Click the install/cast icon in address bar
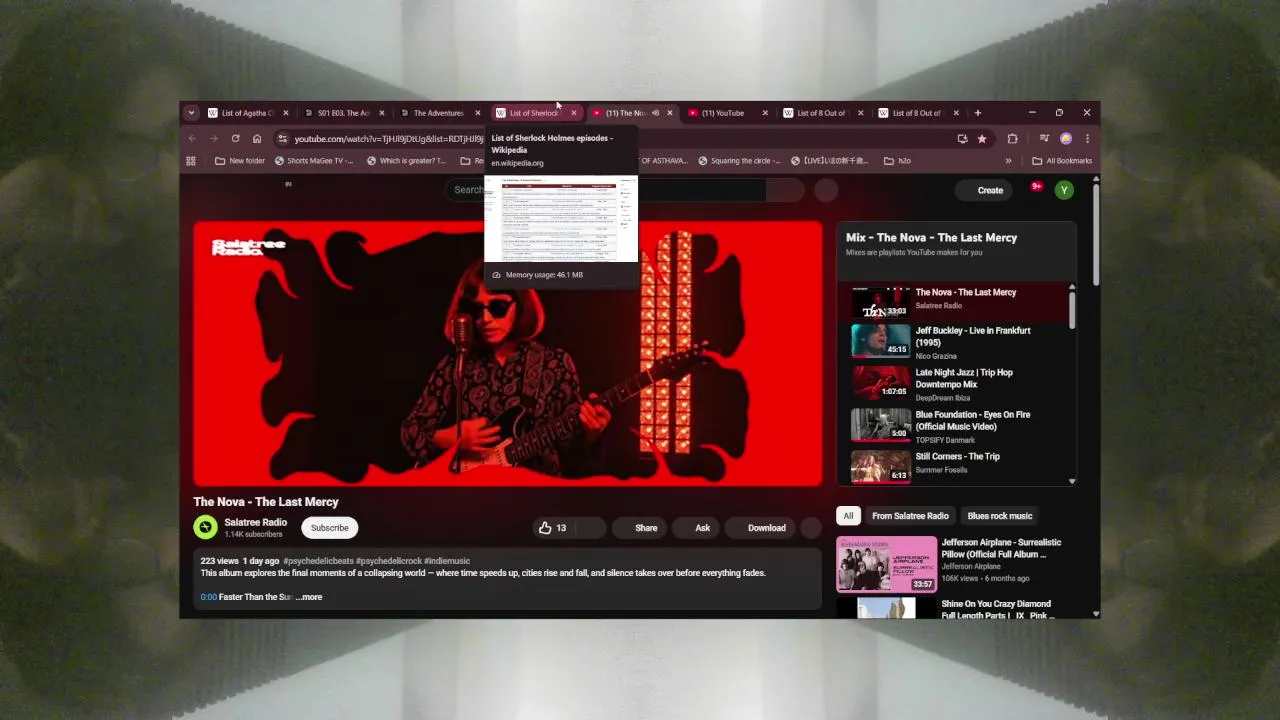The height and width of the screenshot is (720, 1280). 962,139
